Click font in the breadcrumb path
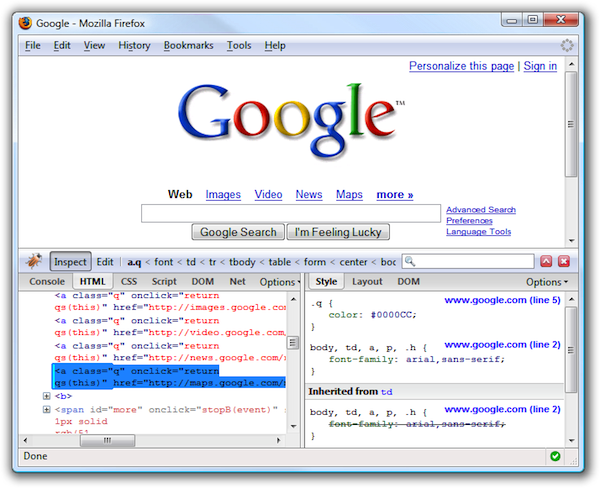Viewport: 600px width, 488px height. [163, 262]
